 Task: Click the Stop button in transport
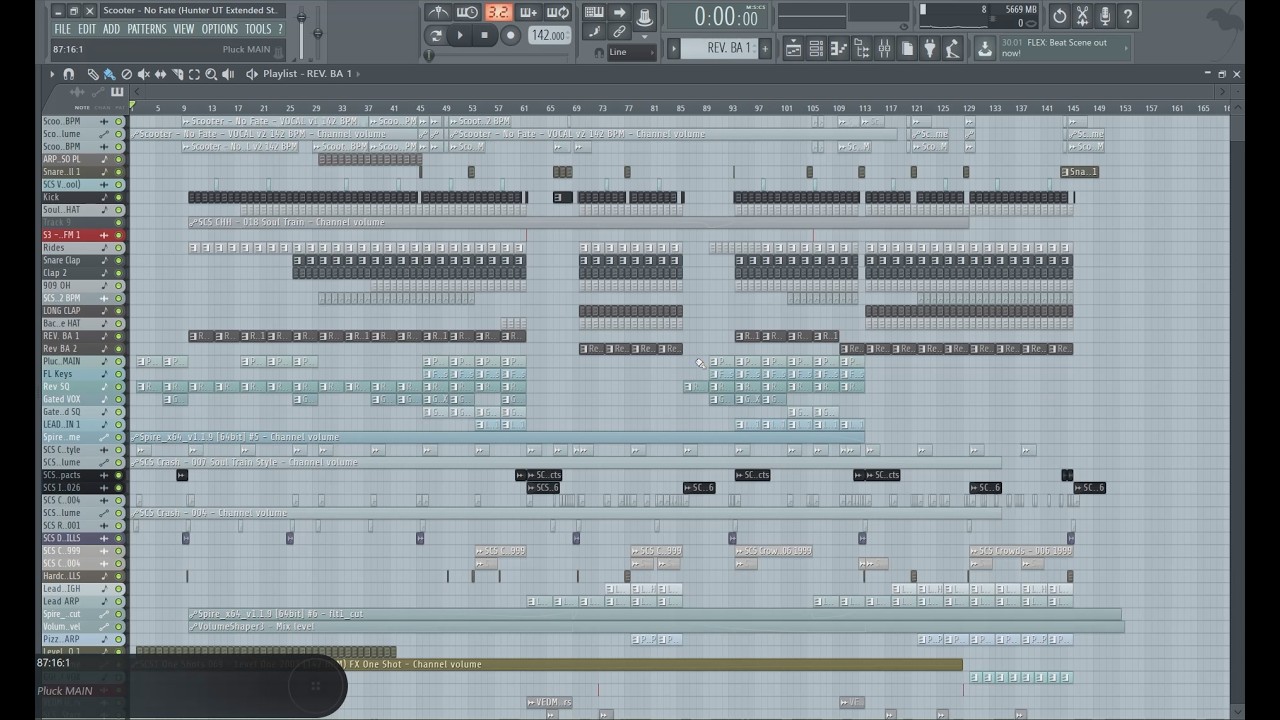[x=485, y=35]
